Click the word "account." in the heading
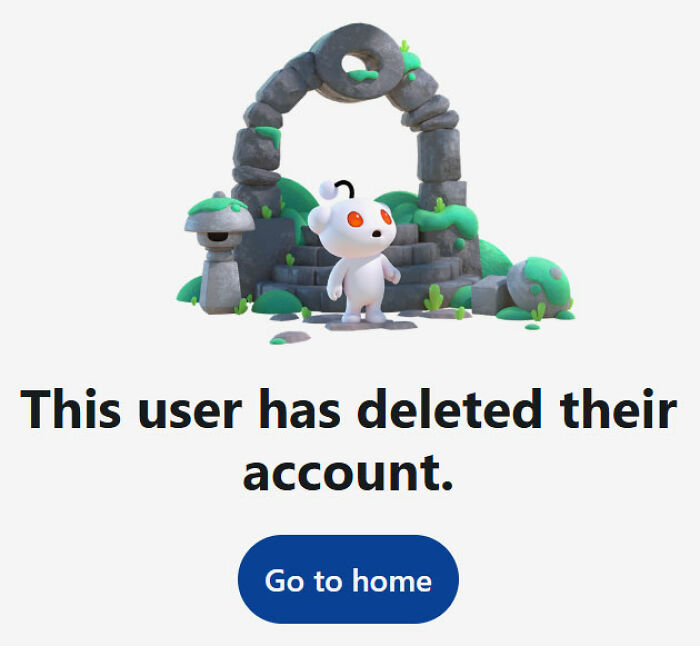 348,472
